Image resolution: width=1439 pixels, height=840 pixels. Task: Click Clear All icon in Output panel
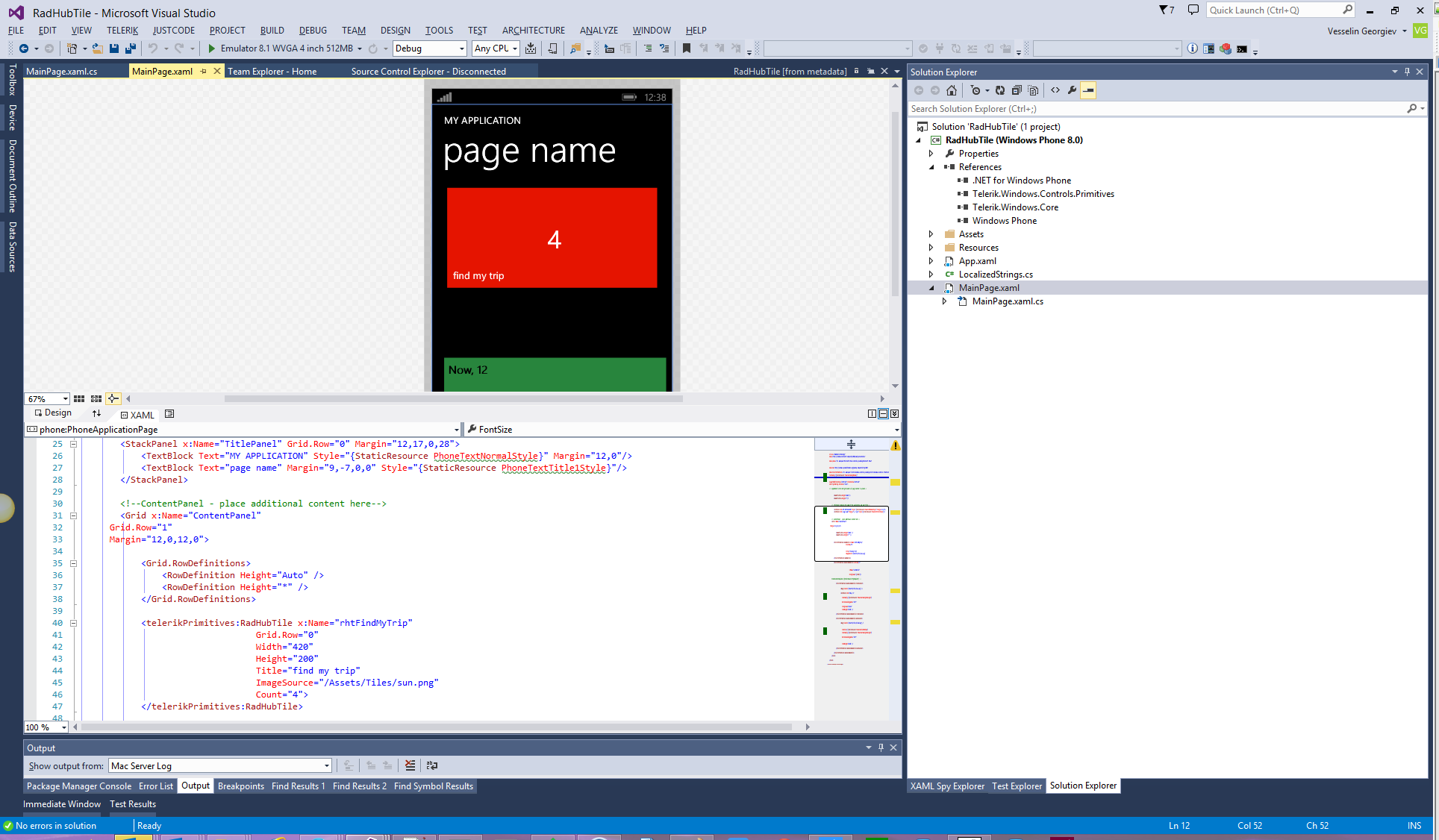(x=410, y=765)
